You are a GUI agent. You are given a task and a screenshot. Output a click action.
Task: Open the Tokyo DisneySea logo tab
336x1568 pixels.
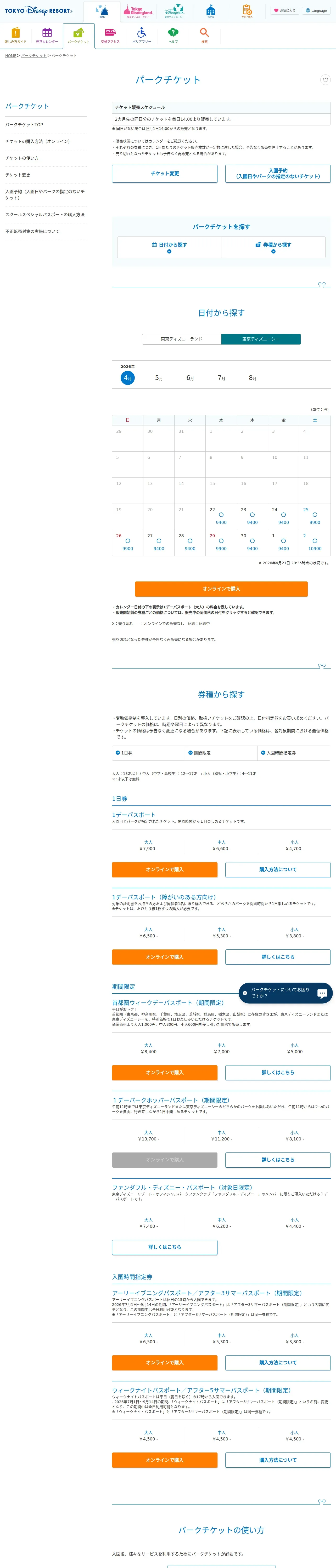click(174, 11)
